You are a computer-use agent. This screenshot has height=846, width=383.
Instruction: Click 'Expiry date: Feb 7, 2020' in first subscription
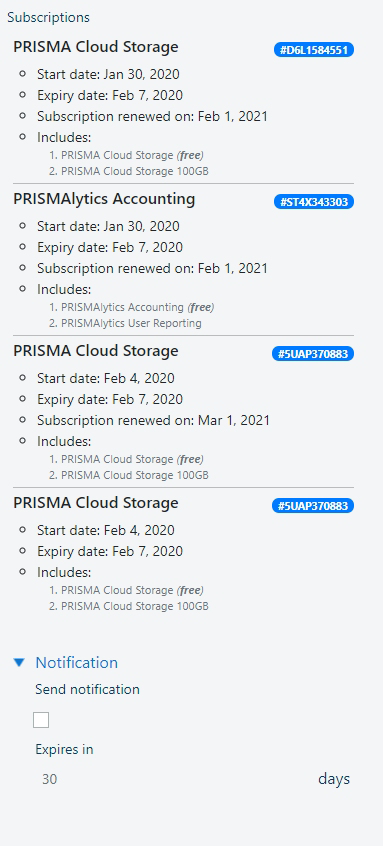[x=110, y=95]
